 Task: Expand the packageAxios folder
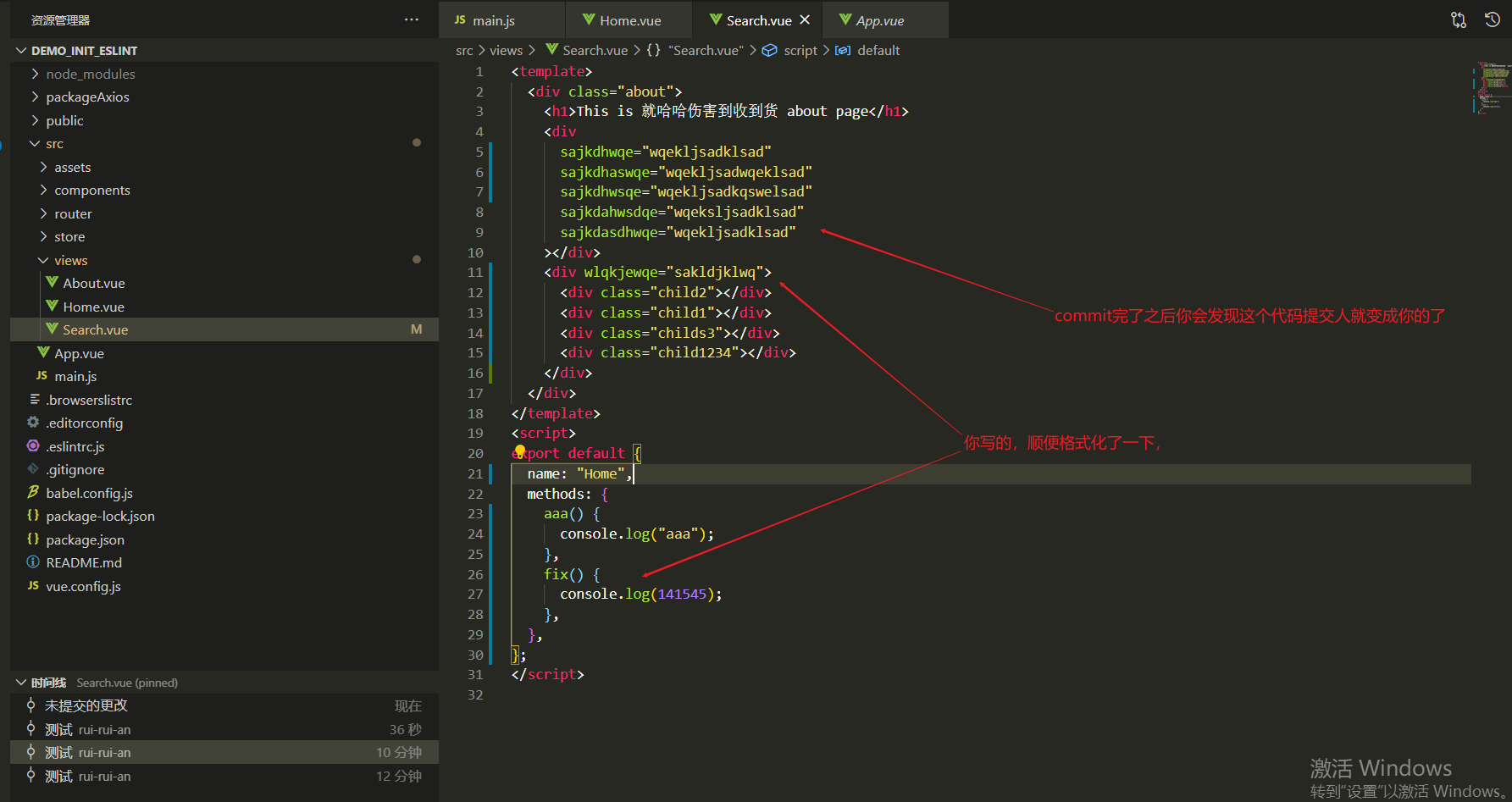point(35,97)
